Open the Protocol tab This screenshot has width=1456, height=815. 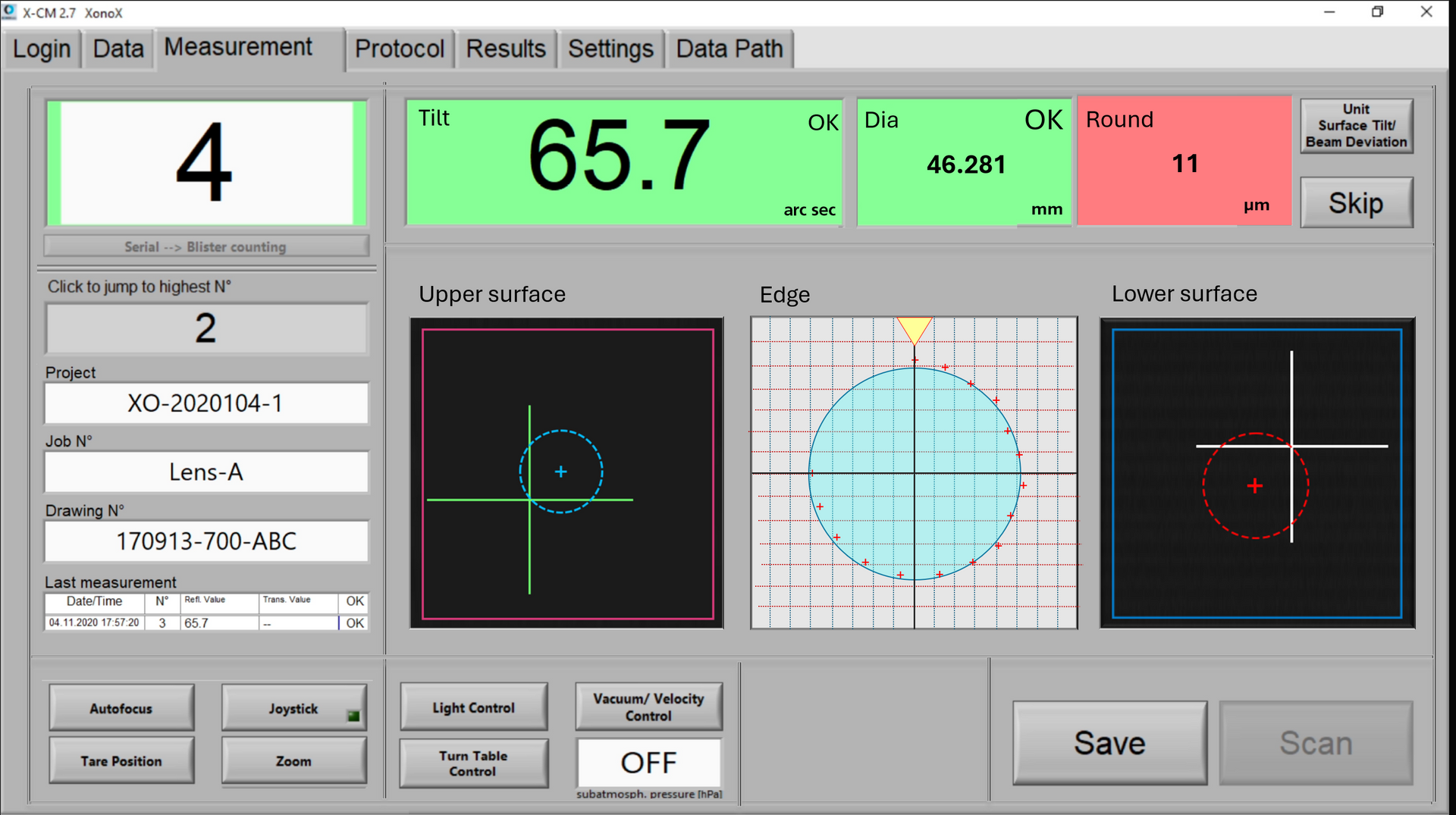(399, 49)
